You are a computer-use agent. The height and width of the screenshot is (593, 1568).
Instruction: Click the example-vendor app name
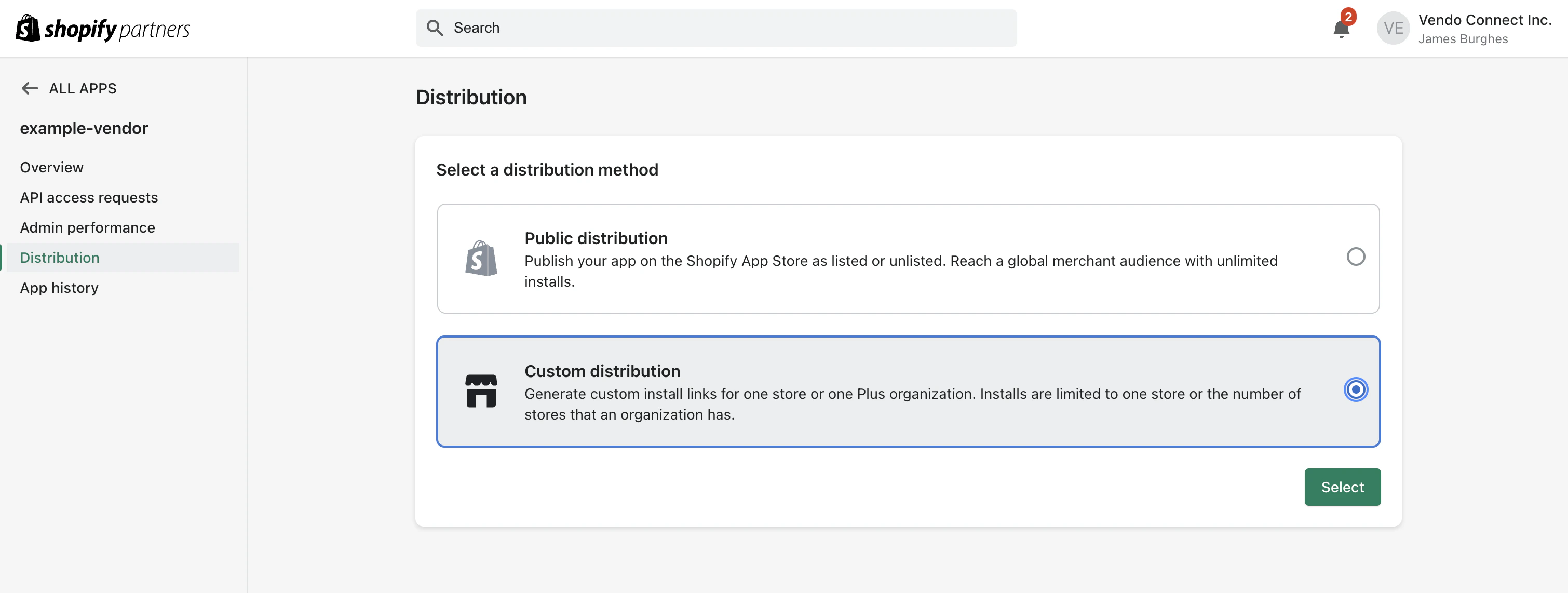[x=84, y=128]
